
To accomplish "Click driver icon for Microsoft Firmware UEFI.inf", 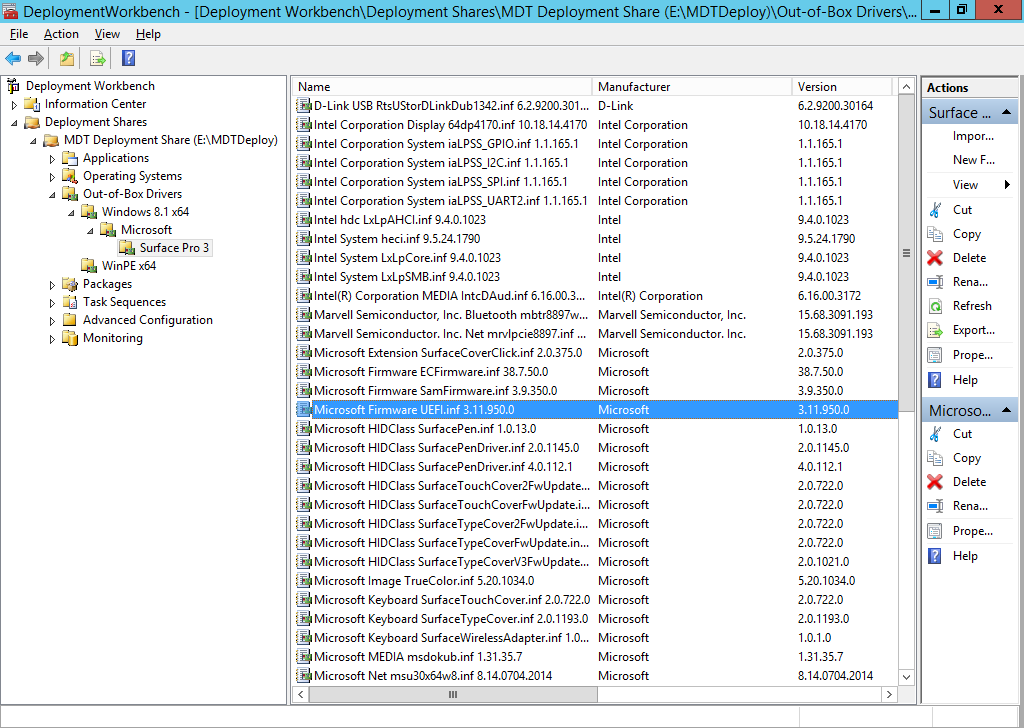I will 304,409.
